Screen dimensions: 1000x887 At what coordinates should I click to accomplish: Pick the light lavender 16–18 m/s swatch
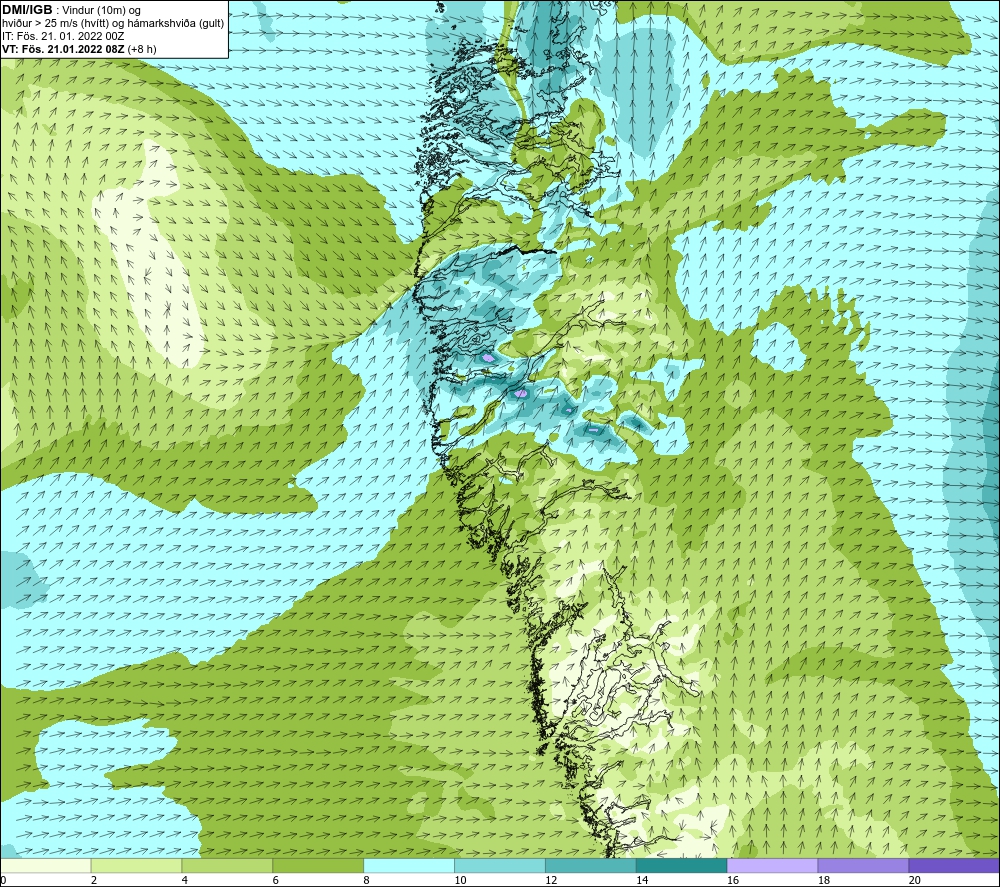772,865
